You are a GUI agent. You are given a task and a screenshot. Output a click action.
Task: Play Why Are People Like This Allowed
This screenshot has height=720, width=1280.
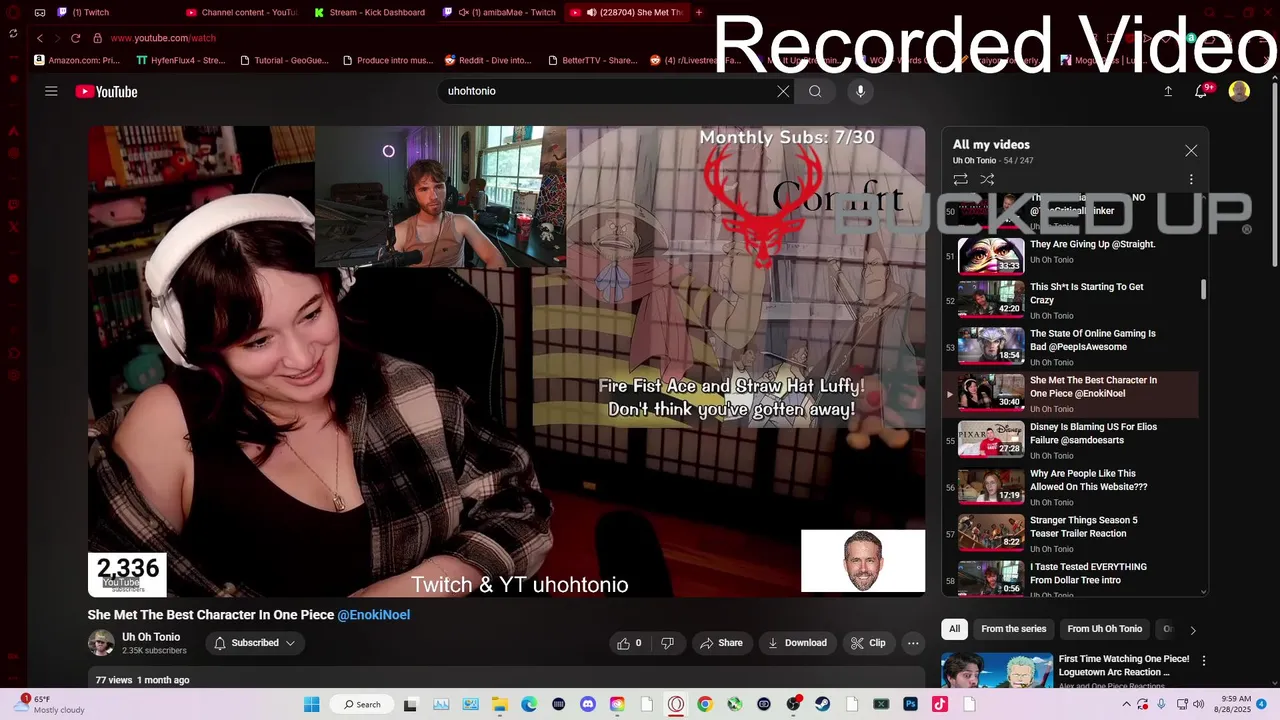point(1070,487)
